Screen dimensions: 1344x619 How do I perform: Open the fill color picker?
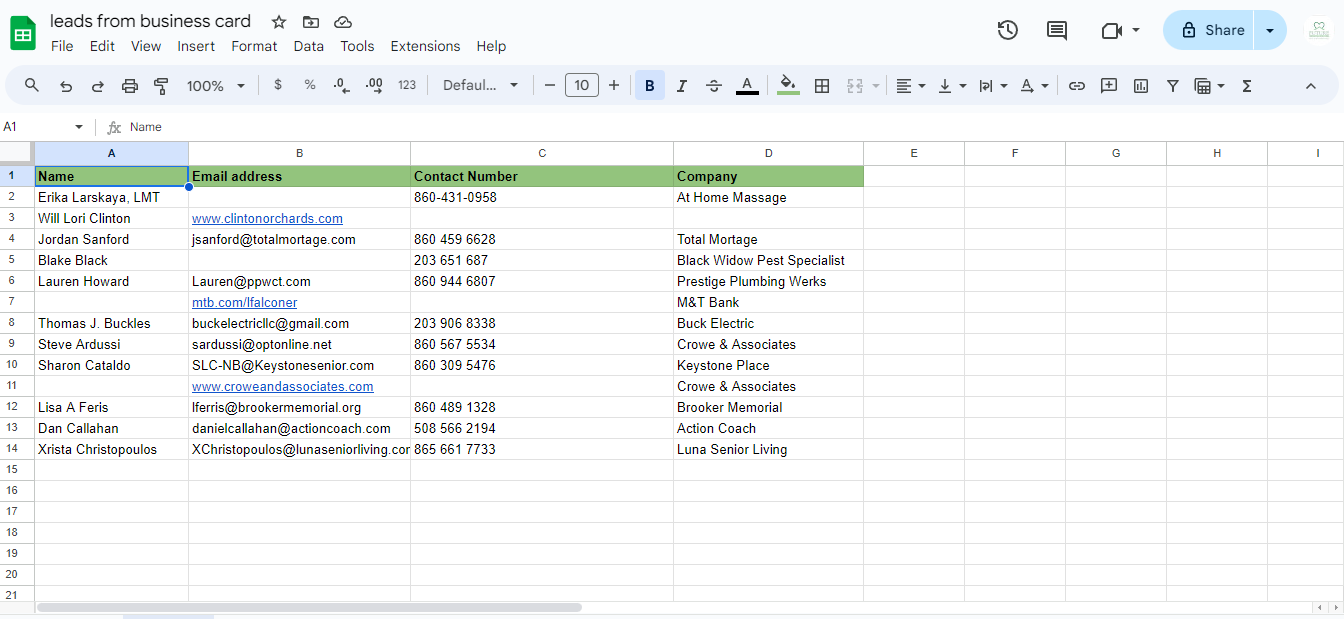pos(788,85)
